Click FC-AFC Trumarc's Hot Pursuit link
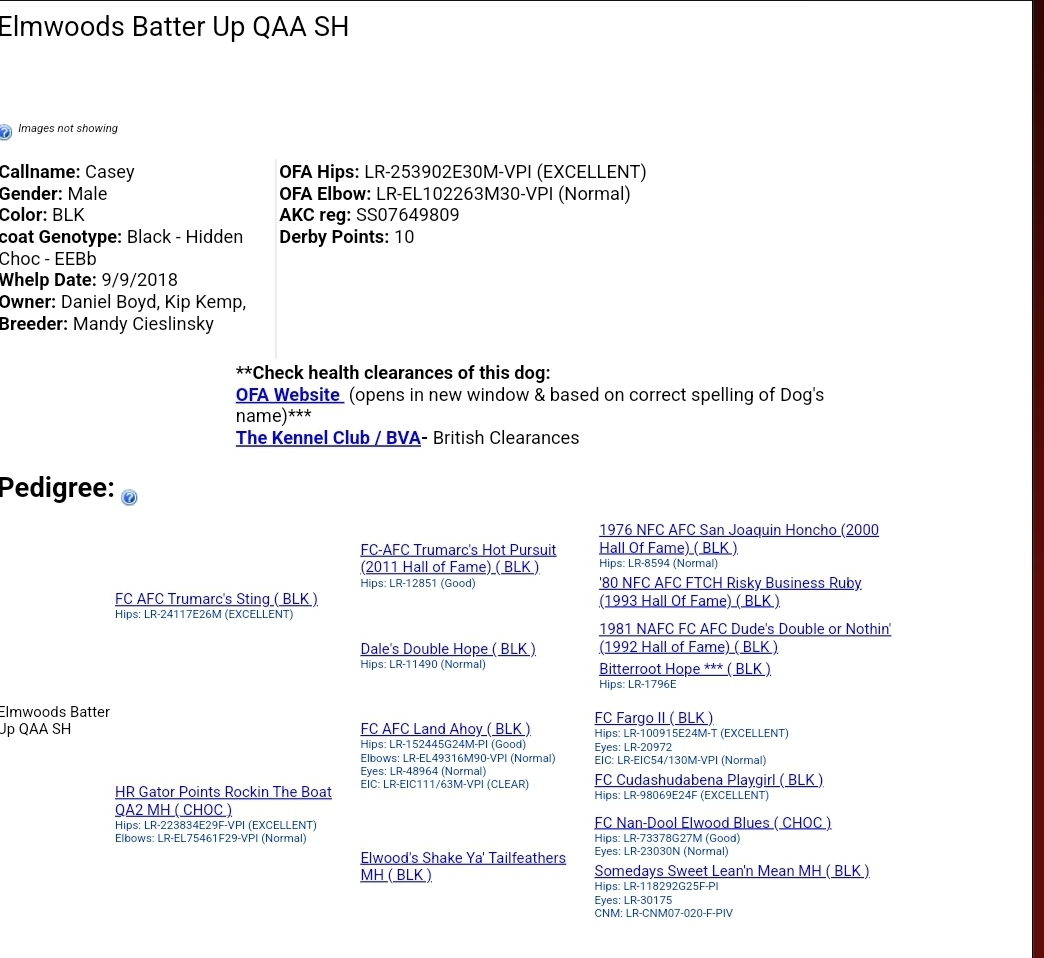Screen dimensions: 1044x958 458,550
